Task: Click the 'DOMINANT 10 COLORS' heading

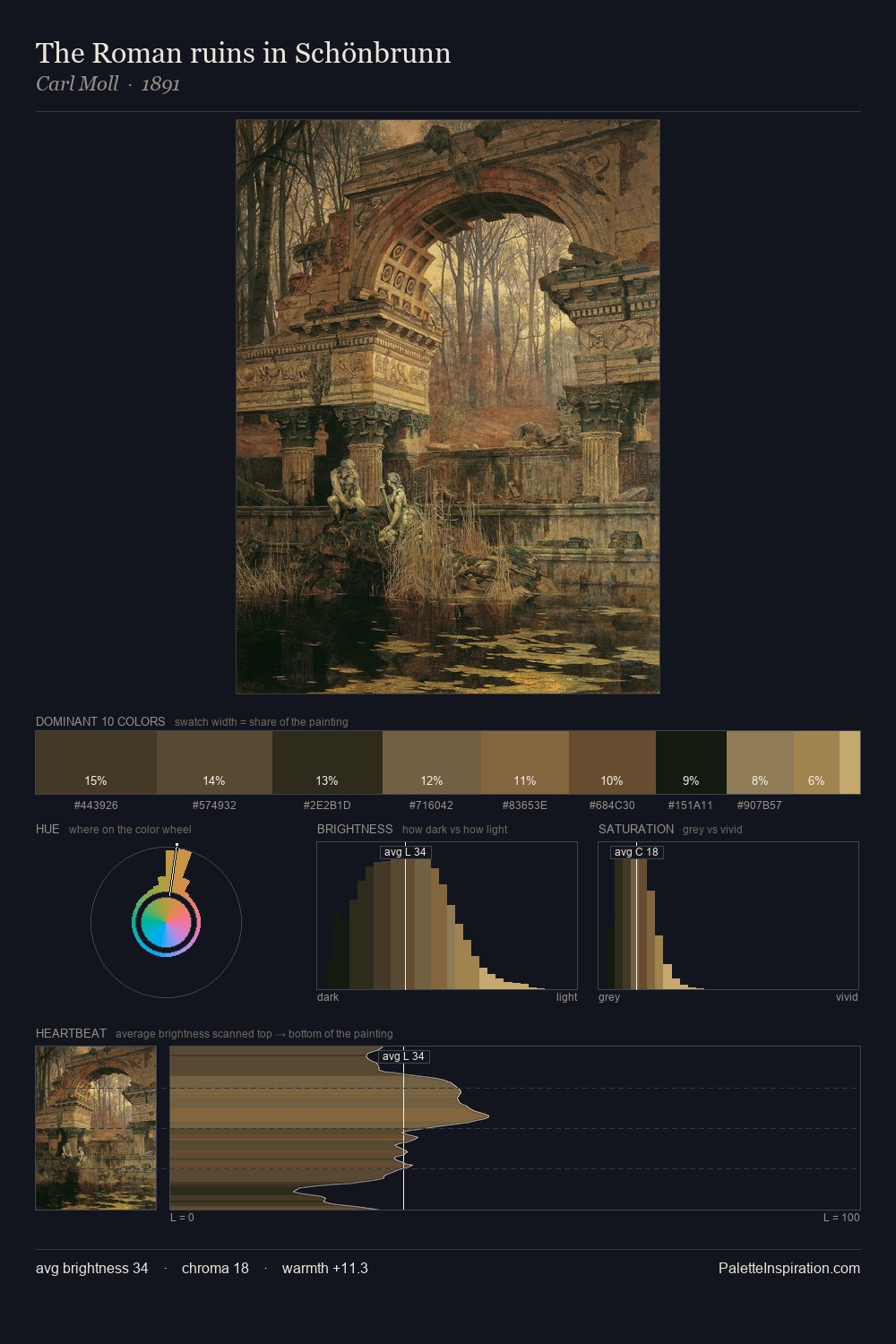Action: click(x=100, y=721)
